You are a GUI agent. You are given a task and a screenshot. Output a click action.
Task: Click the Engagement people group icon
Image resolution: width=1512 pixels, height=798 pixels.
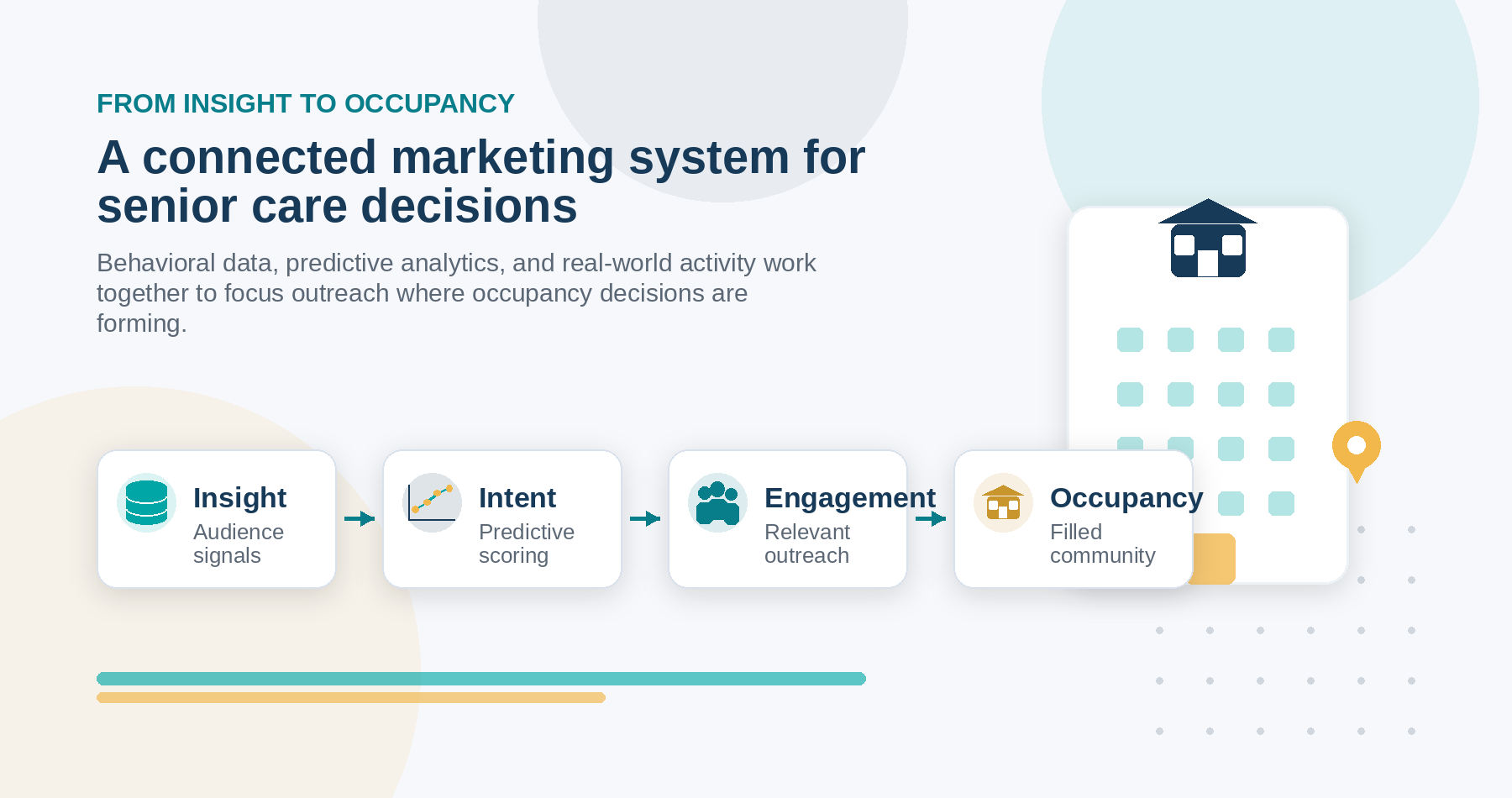(x=717, y=502)
